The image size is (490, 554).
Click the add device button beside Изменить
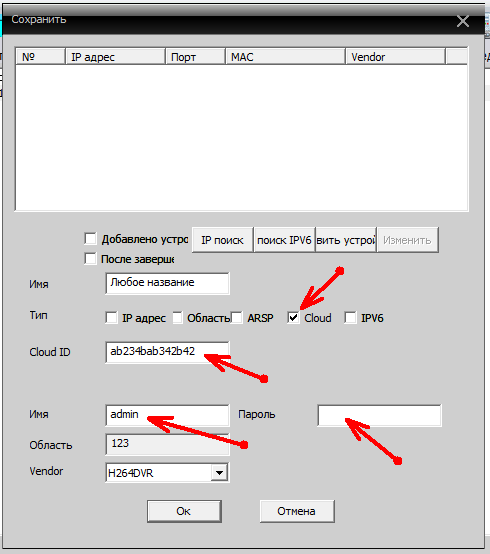coord(346,240)
